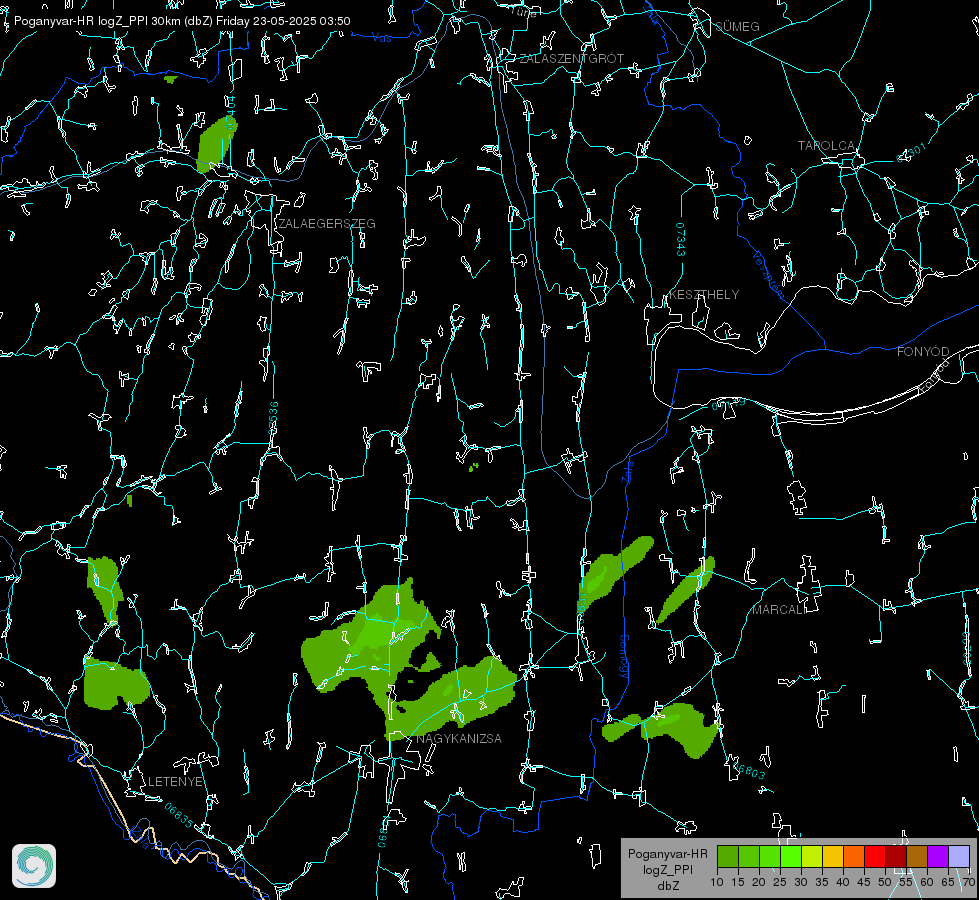
Task: Select the MARCALI town label
Action: click(778, 610)
